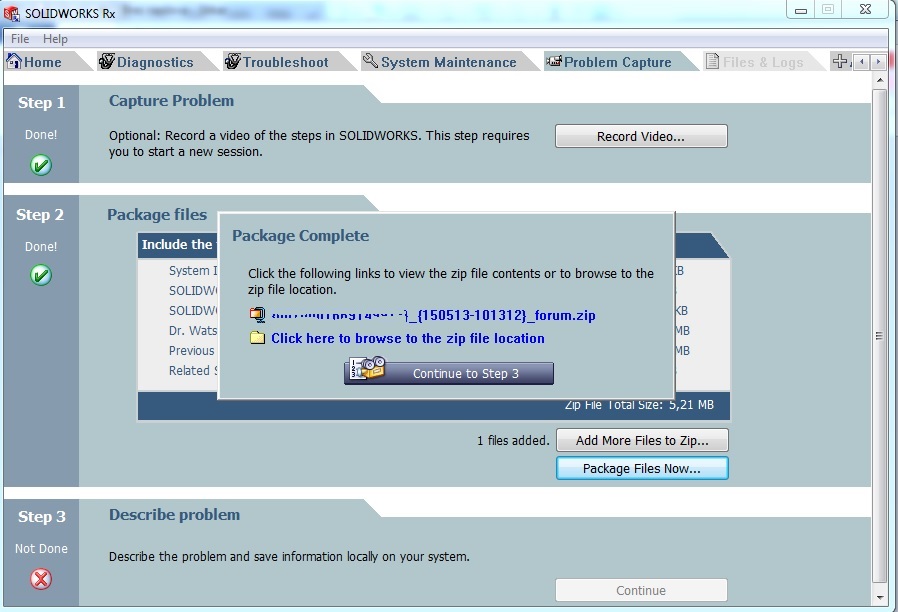Open the Help menu
This screenshot has height=612, width=898.
[55, 39]
